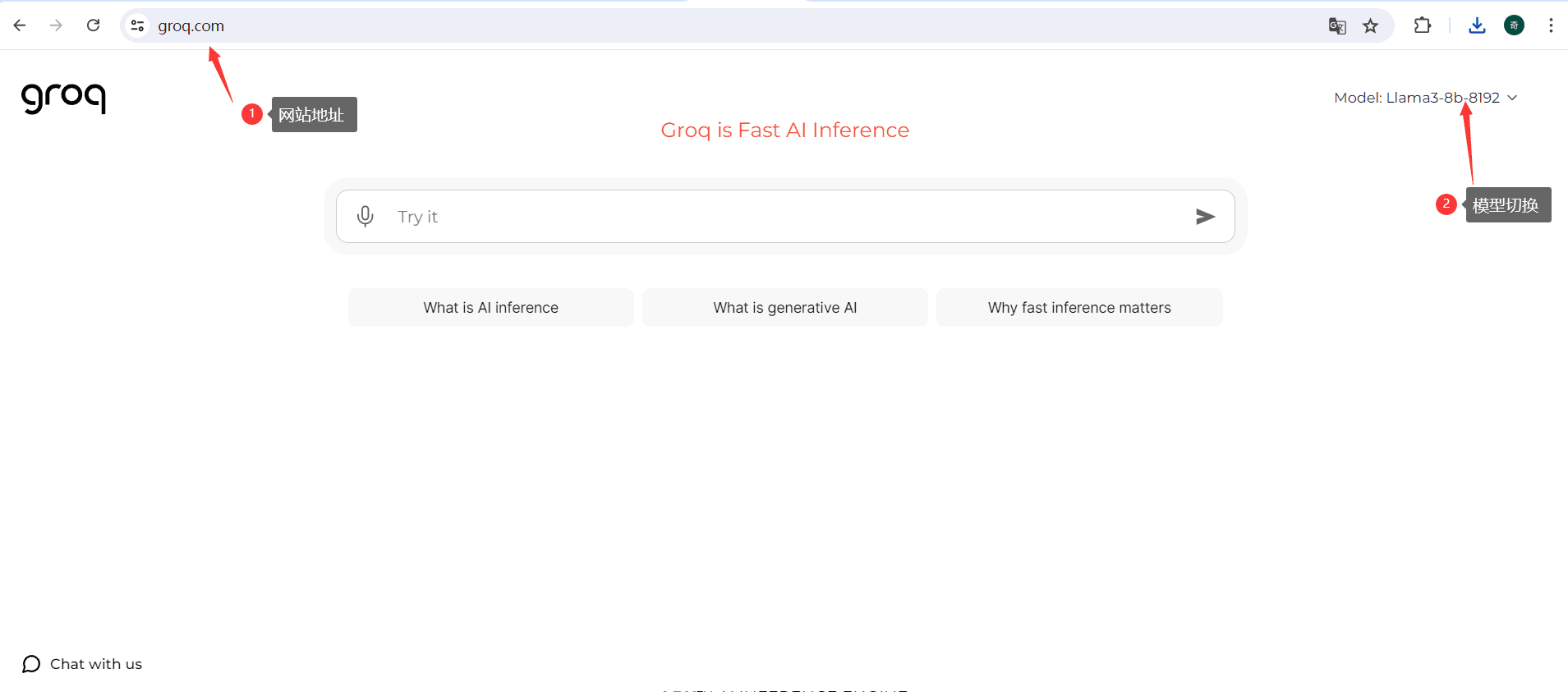This screenshot has width=1568, height=692.
Task: Go back to the previous page
Action: 20,25
